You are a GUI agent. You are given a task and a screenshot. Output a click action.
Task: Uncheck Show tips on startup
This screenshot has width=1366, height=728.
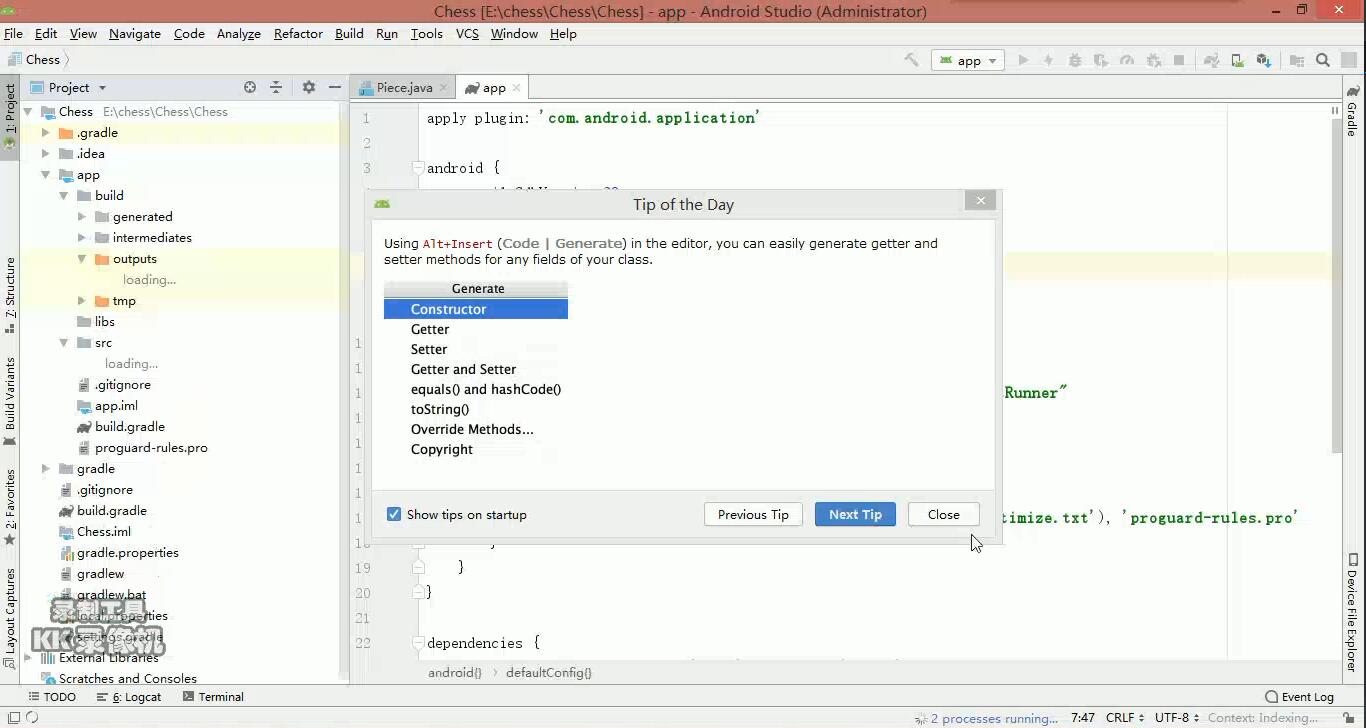point(394,514)
